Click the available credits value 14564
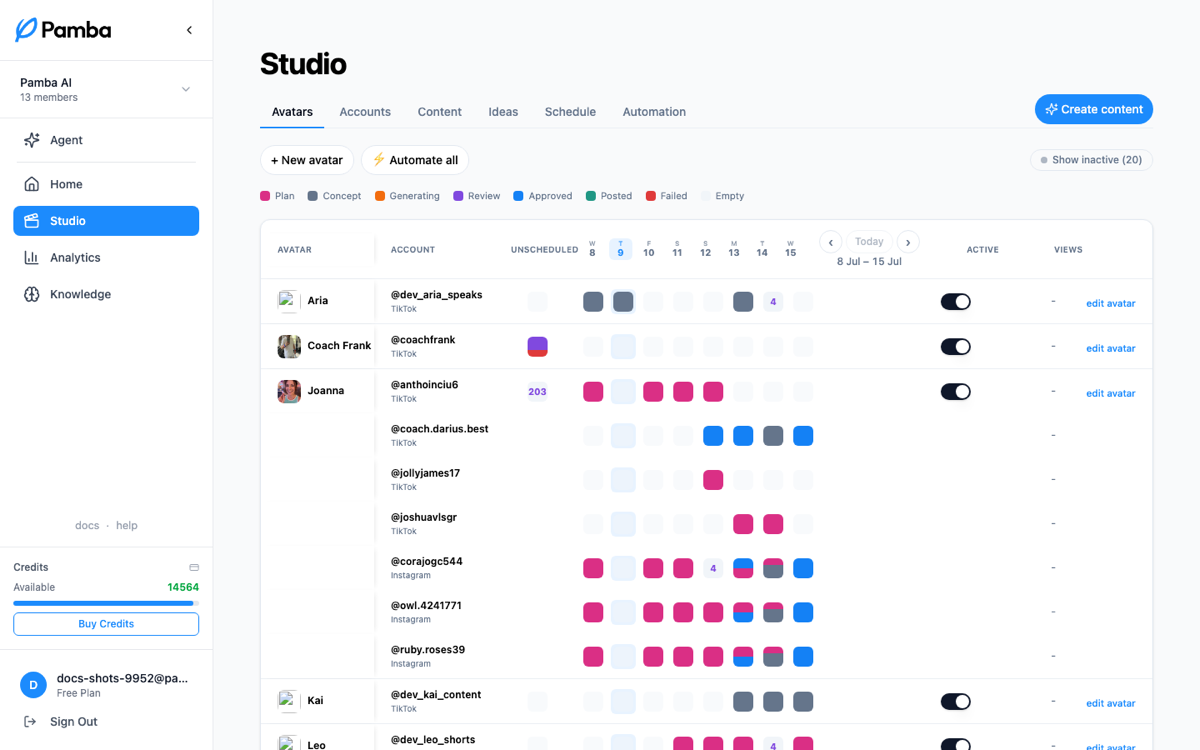1200x750 pixels. tap(183, 588)
